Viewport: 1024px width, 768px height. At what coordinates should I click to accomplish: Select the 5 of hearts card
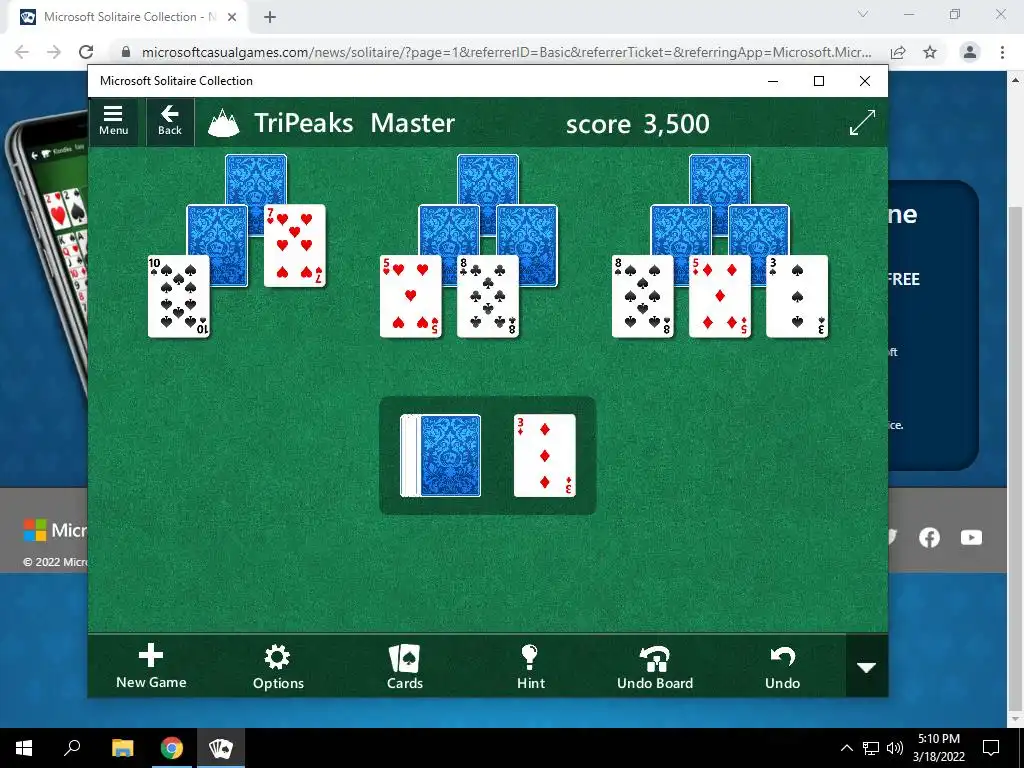pyautogui.click(x=411, y=296)
